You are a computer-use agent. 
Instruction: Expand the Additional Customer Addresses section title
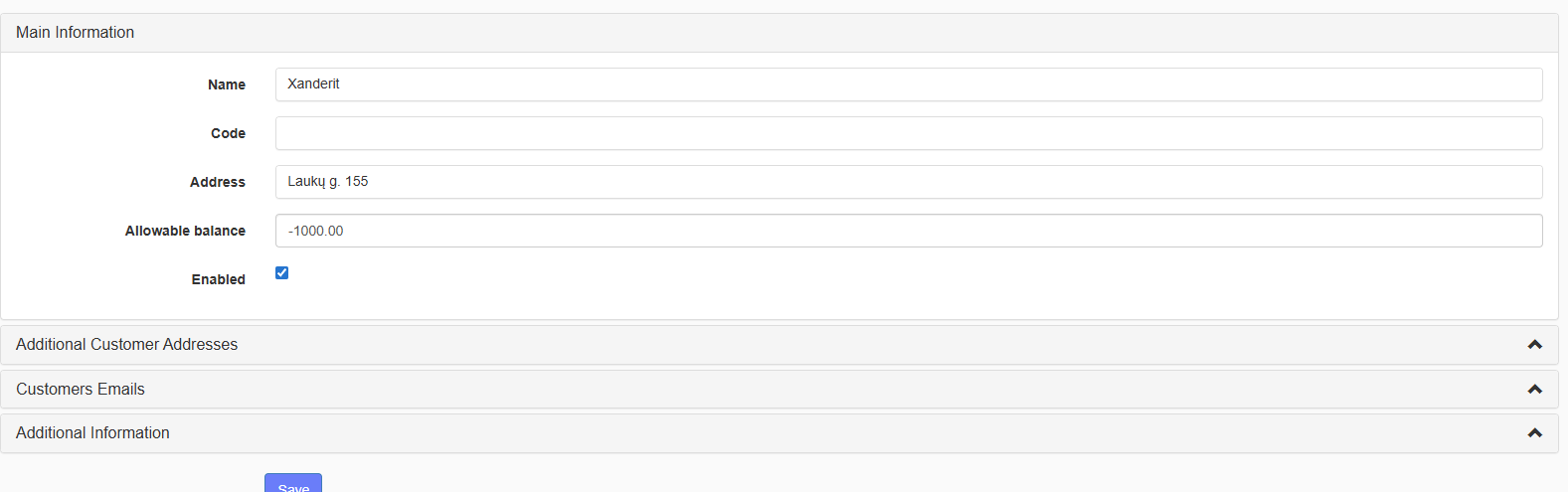click(x=127, y=345)
